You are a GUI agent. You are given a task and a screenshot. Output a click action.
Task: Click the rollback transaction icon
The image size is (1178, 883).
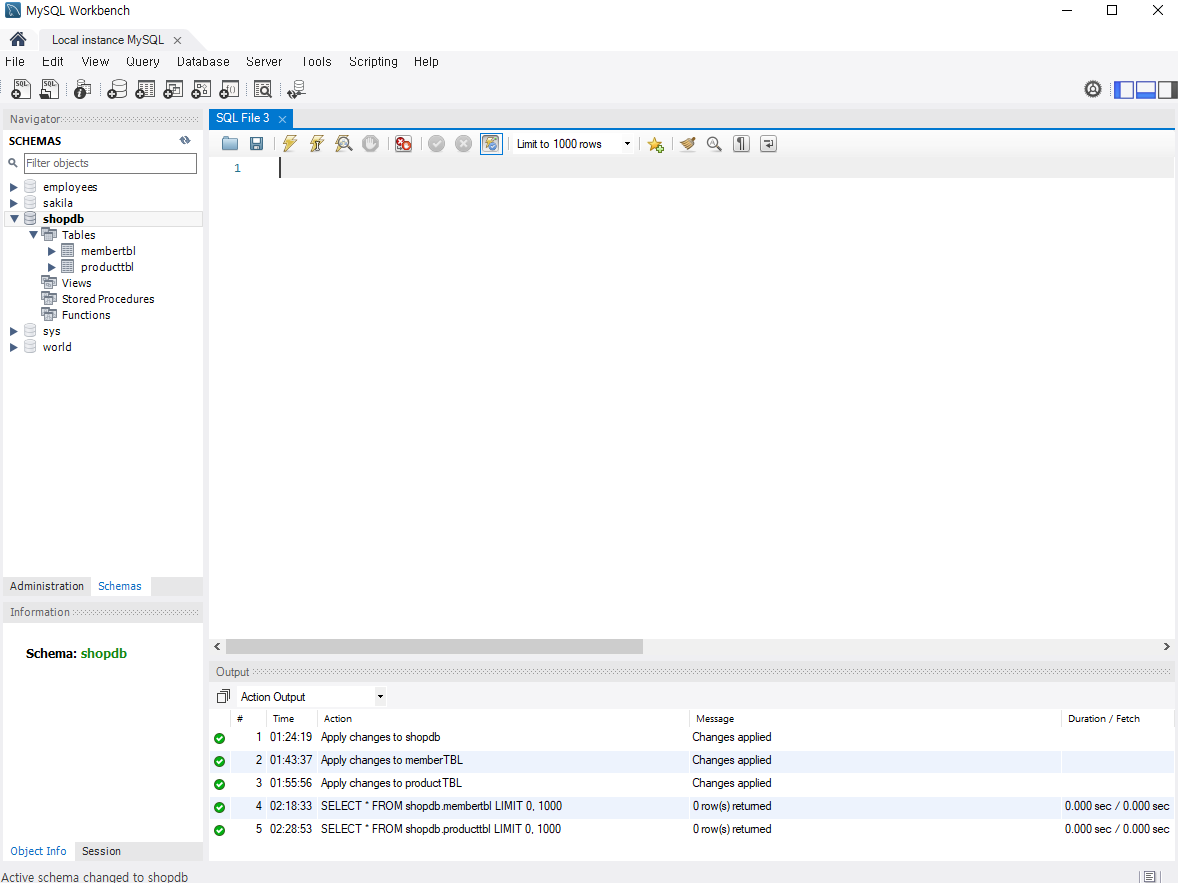click(464, 144)
